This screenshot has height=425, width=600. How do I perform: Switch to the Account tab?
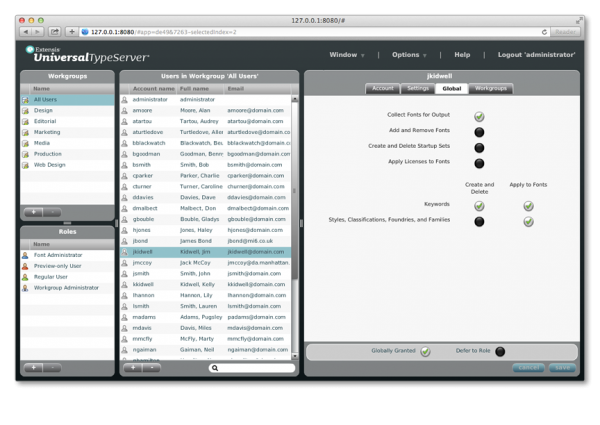coord(383,88)
